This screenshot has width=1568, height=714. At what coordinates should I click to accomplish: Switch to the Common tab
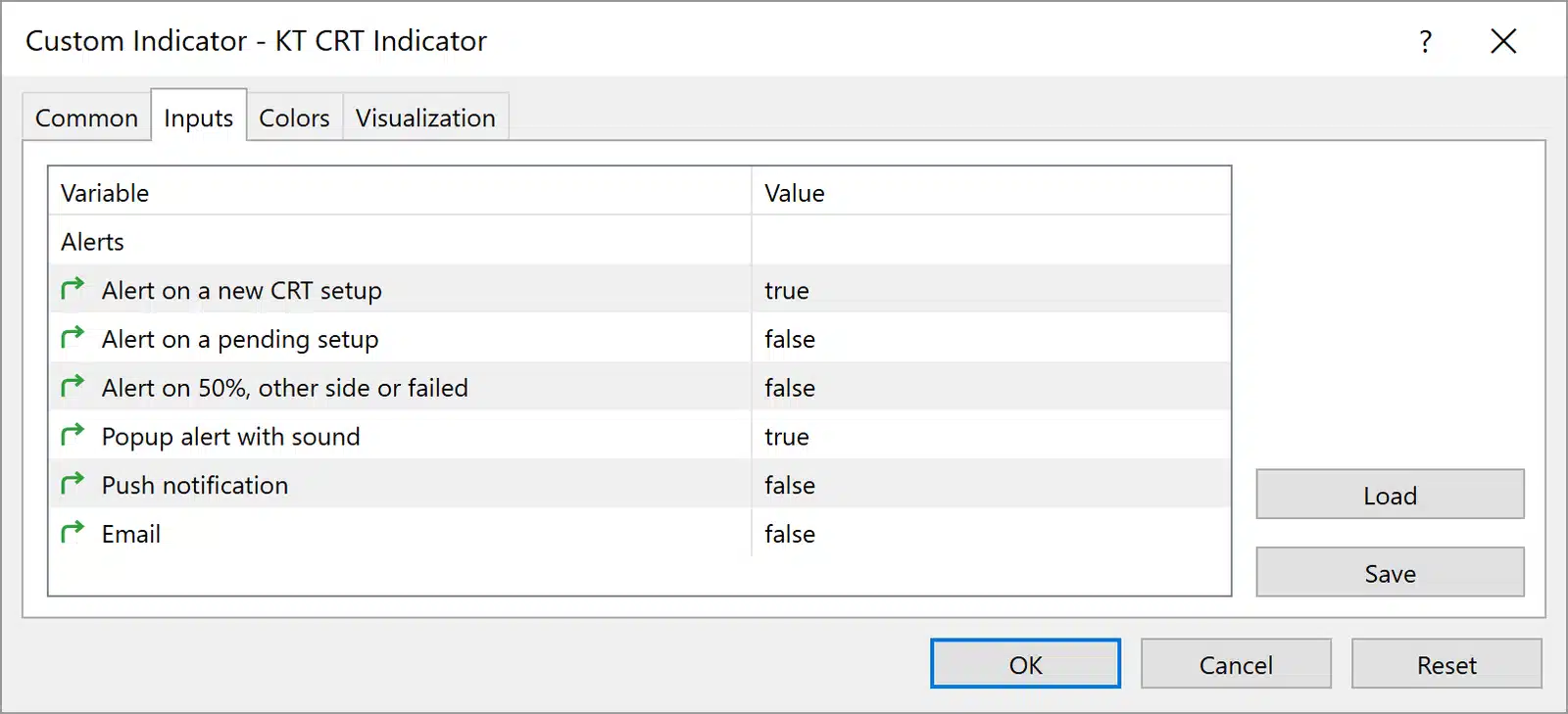point(86,118)
